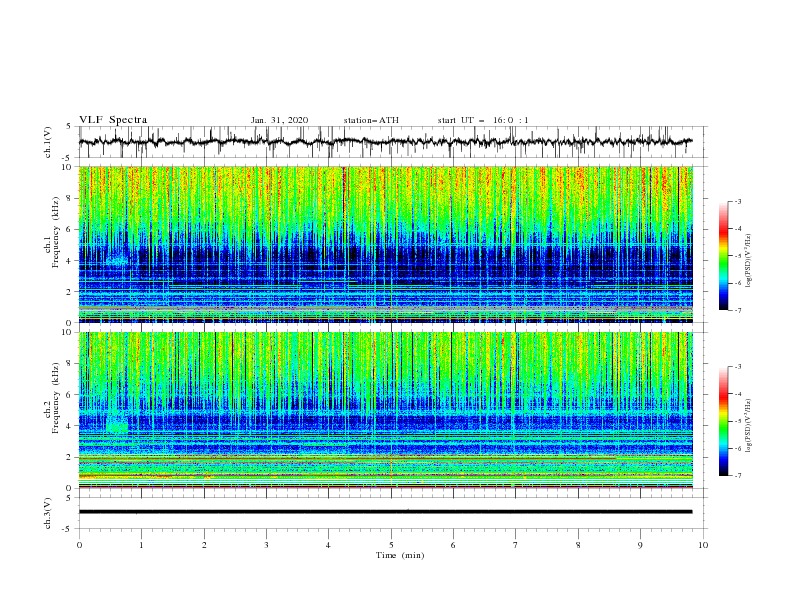Click the time axis tick label 7

point(516,545)
